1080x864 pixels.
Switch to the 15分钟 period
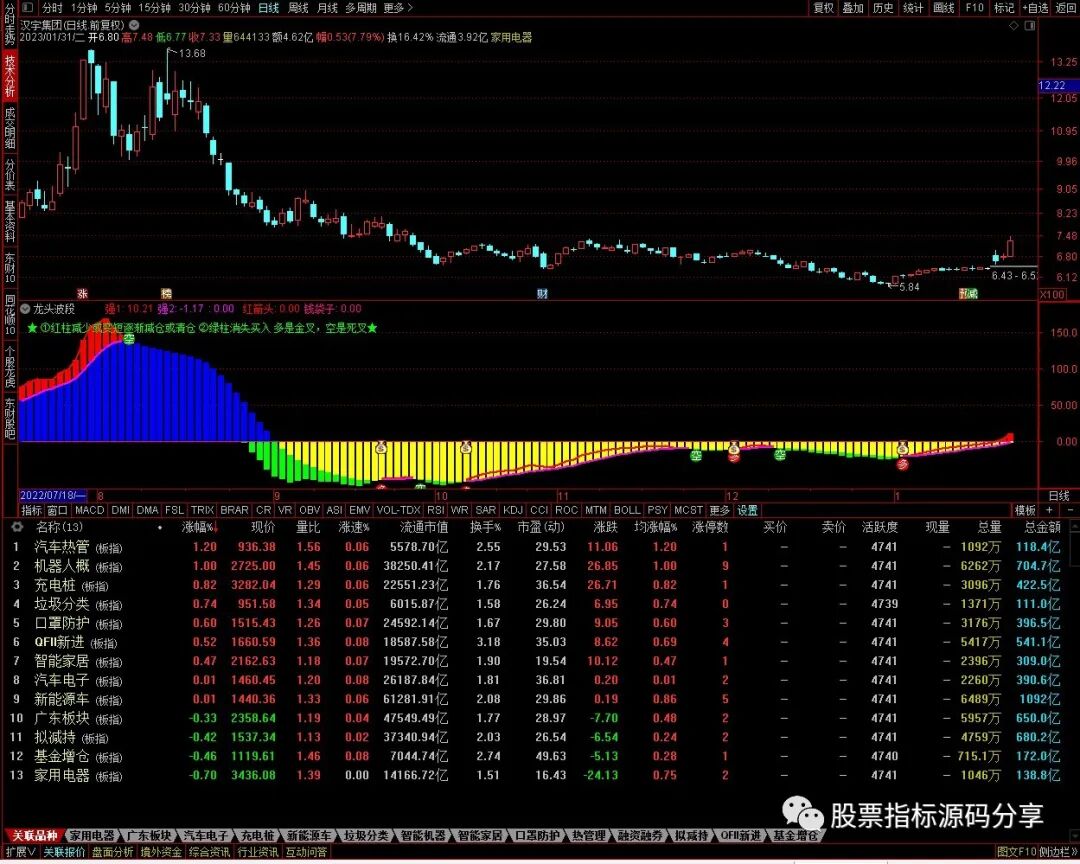(154, 8)
